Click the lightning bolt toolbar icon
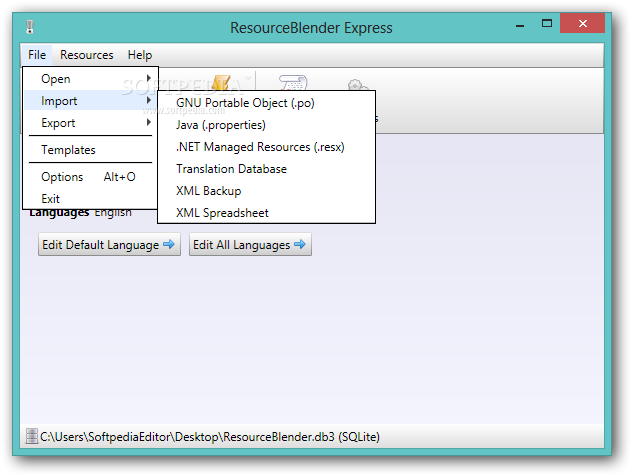 [221, 82]
